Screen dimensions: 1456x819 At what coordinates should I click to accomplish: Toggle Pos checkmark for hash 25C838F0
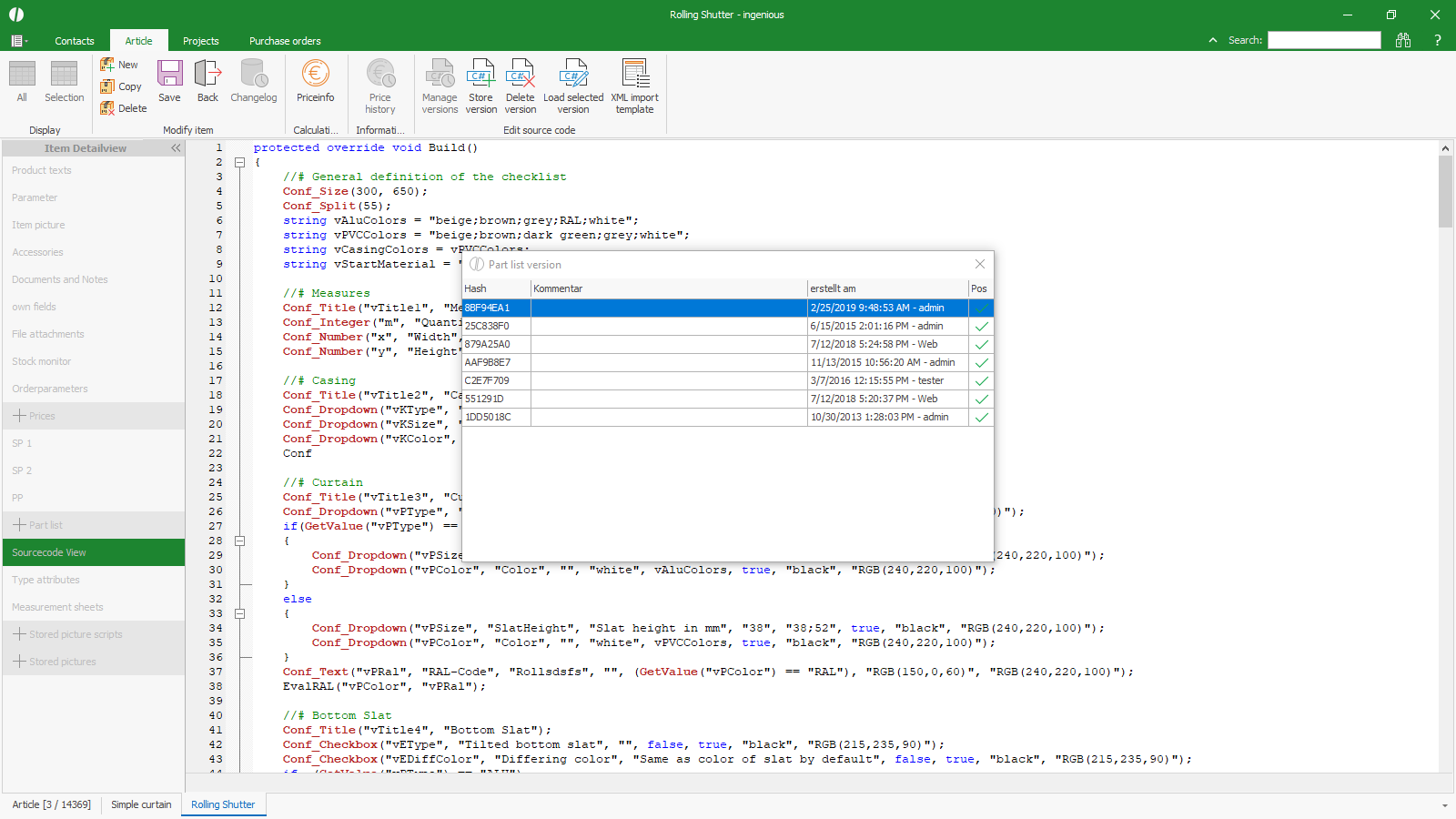981,327
